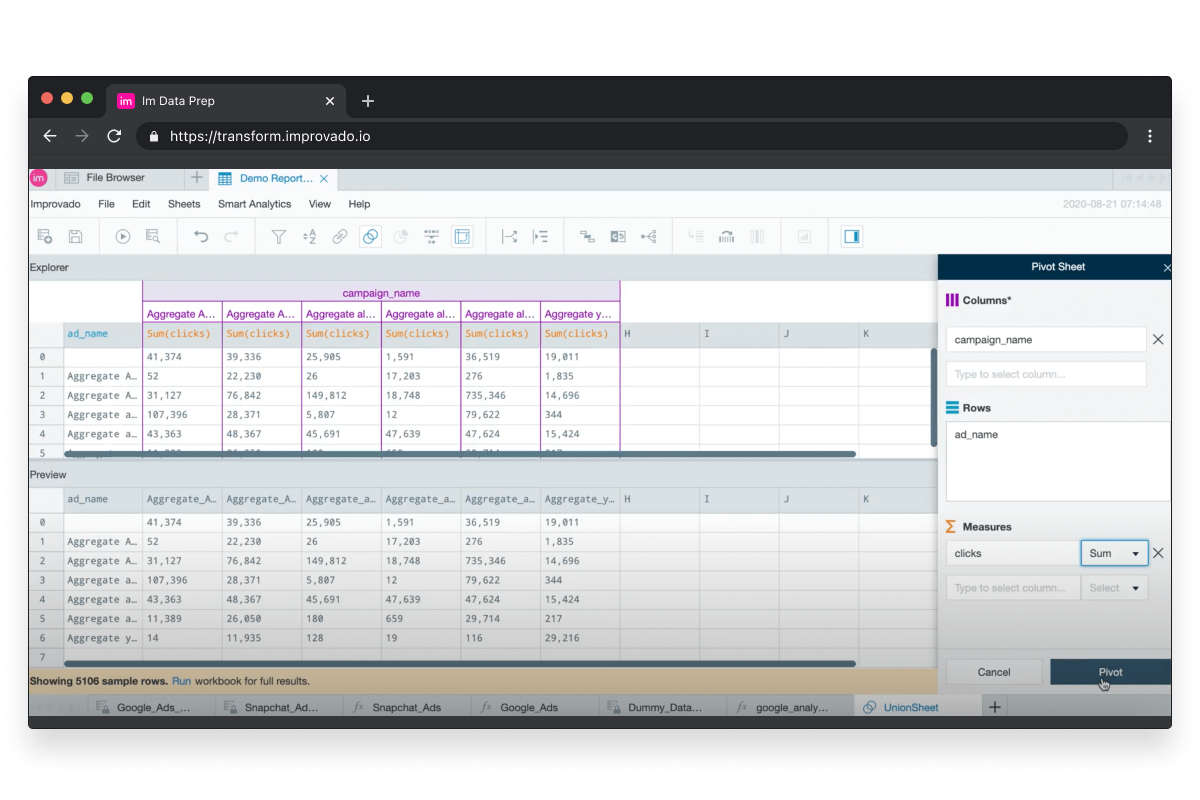Run the workbook using the play icon
The width and height of the screenshot is (1200, 800).
[x=123, y=236]
